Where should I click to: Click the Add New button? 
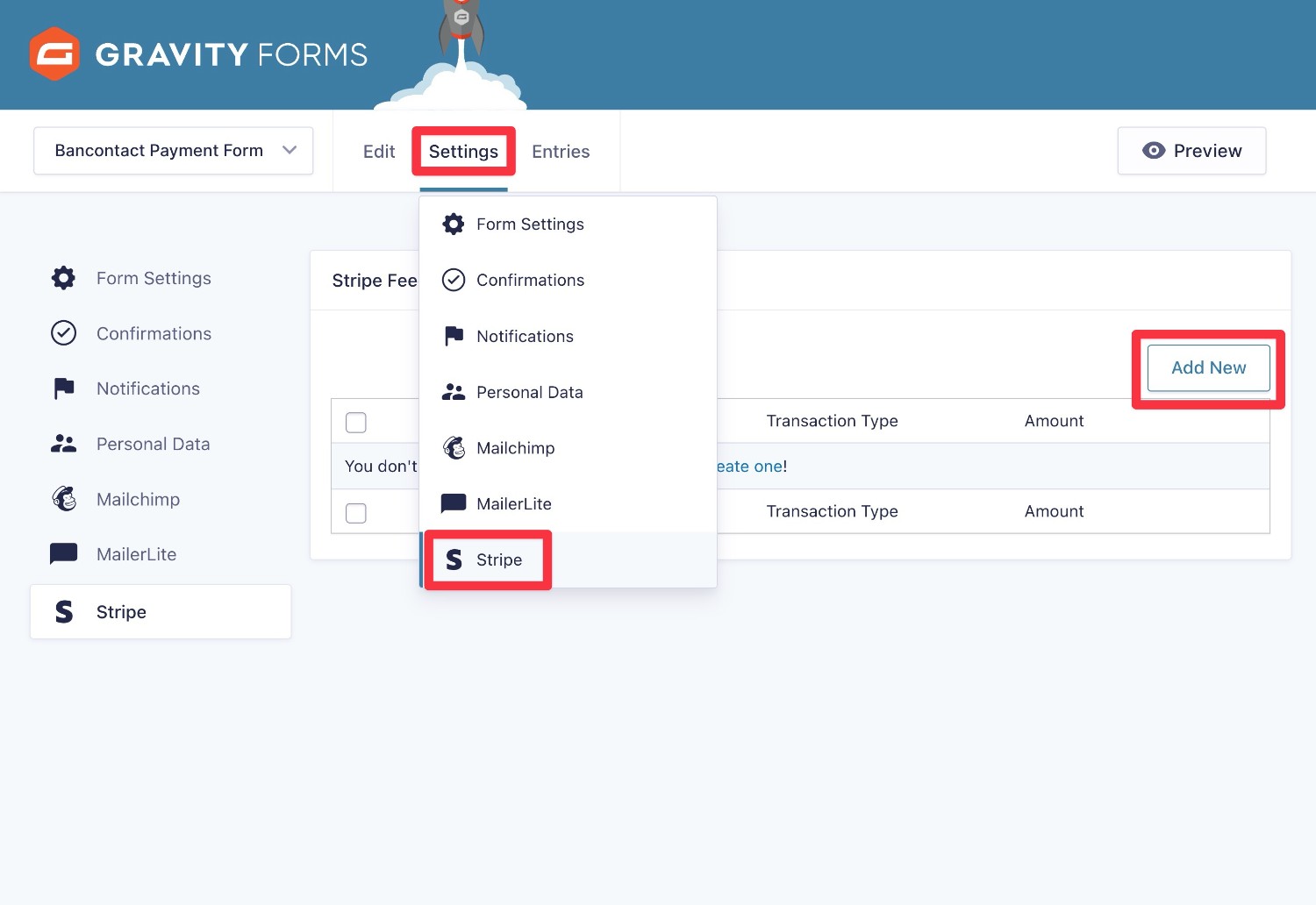click(x=1208, y=367)
